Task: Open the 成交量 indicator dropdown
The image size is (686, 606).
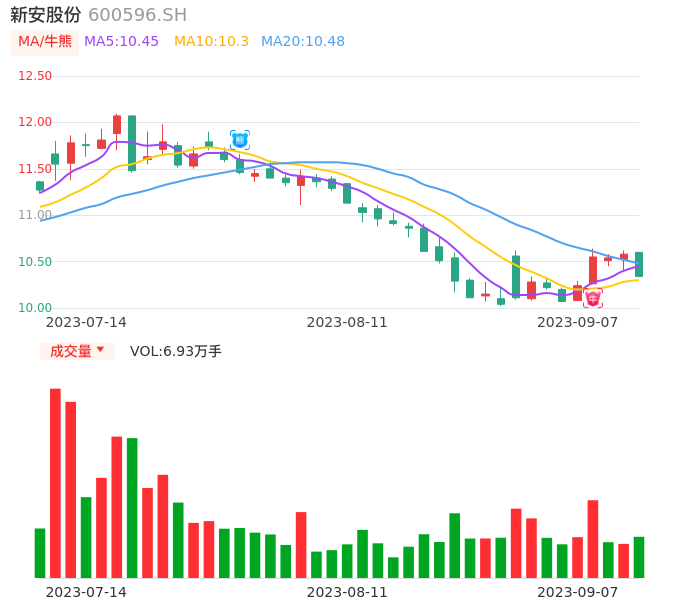Action: [77, 351]
